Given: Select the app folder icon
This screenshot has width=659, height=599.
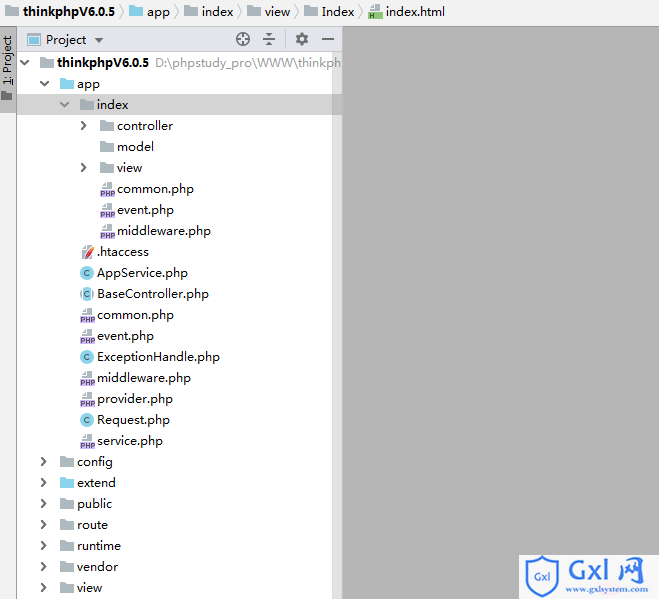Looking at the screenshot, I should coord(66,84).
